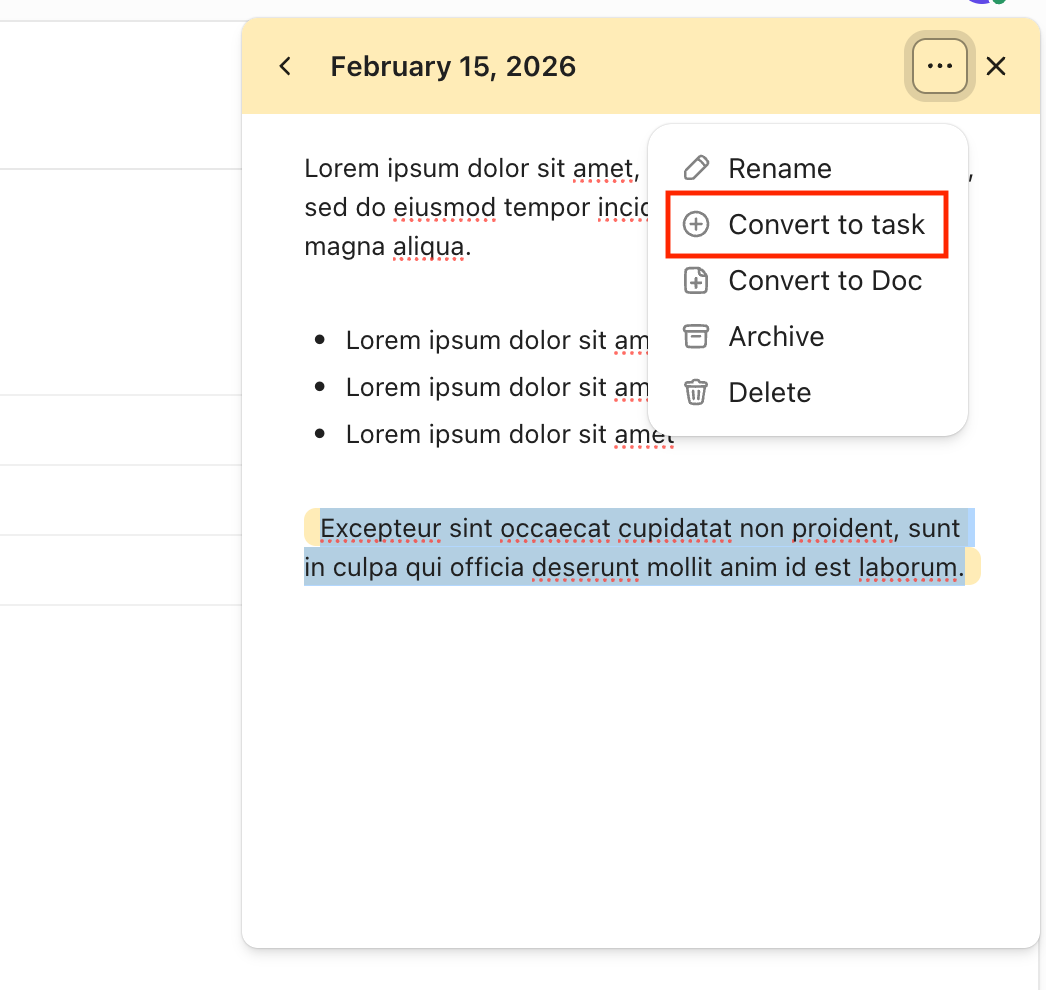This screenshot has width=1046, height=990.
Task: Open the three-dot options menu
Action: tap(938, 66)
